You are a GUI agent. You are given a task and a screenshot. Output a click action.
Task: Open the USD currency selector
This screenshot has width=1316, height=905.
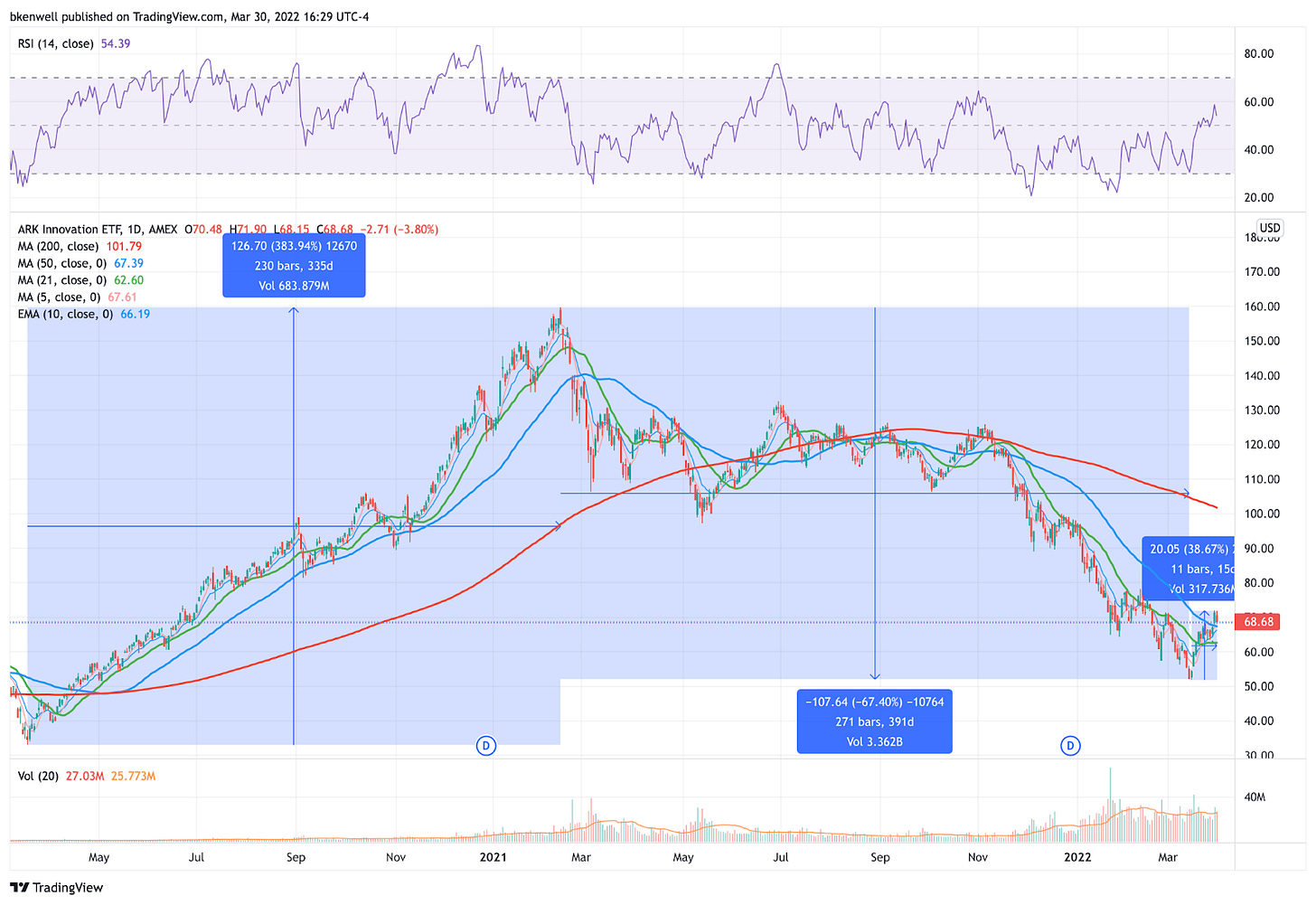pyautogui.click(x=1270, y=228)
